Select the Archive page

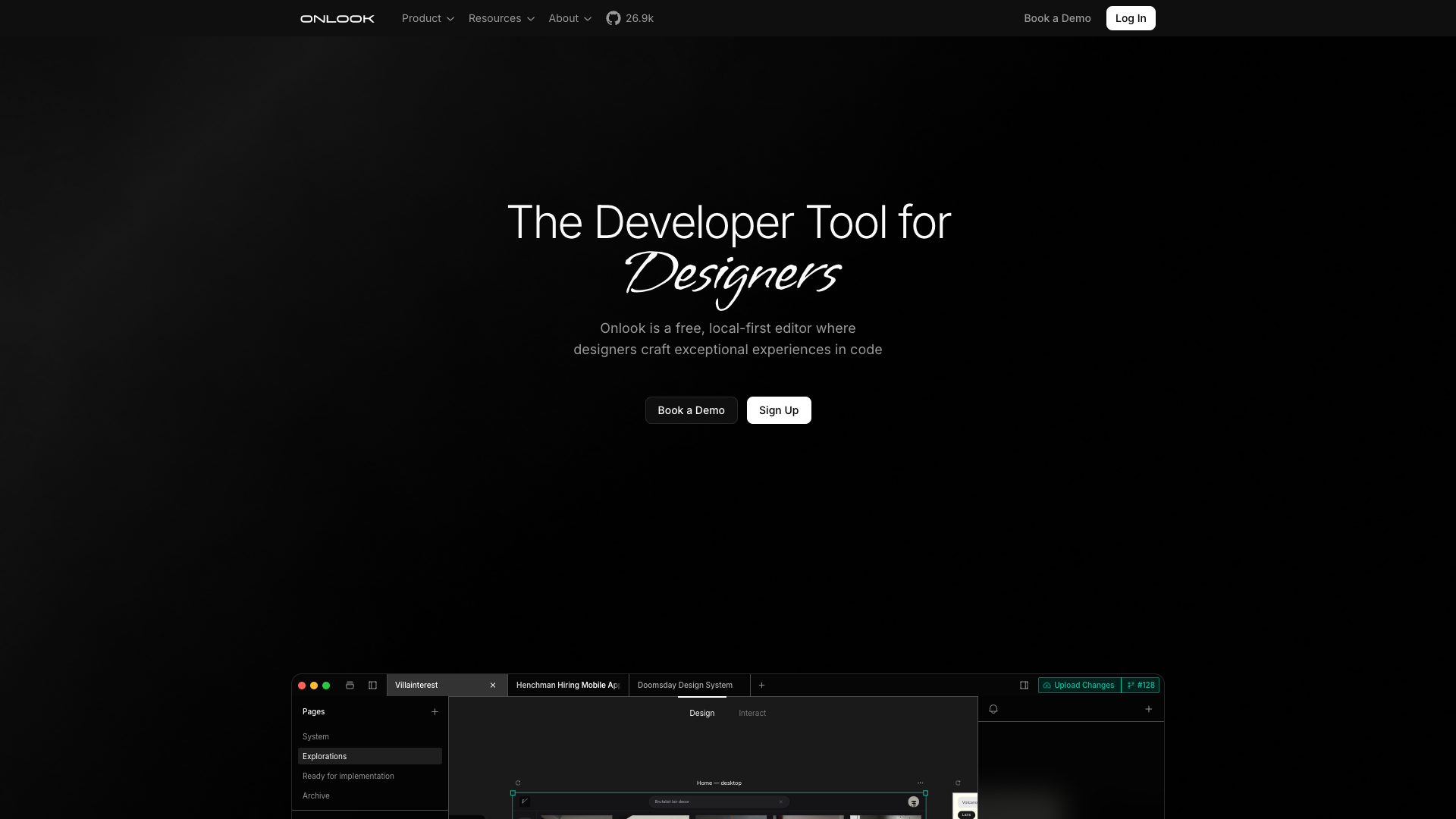tap(369, 796)
